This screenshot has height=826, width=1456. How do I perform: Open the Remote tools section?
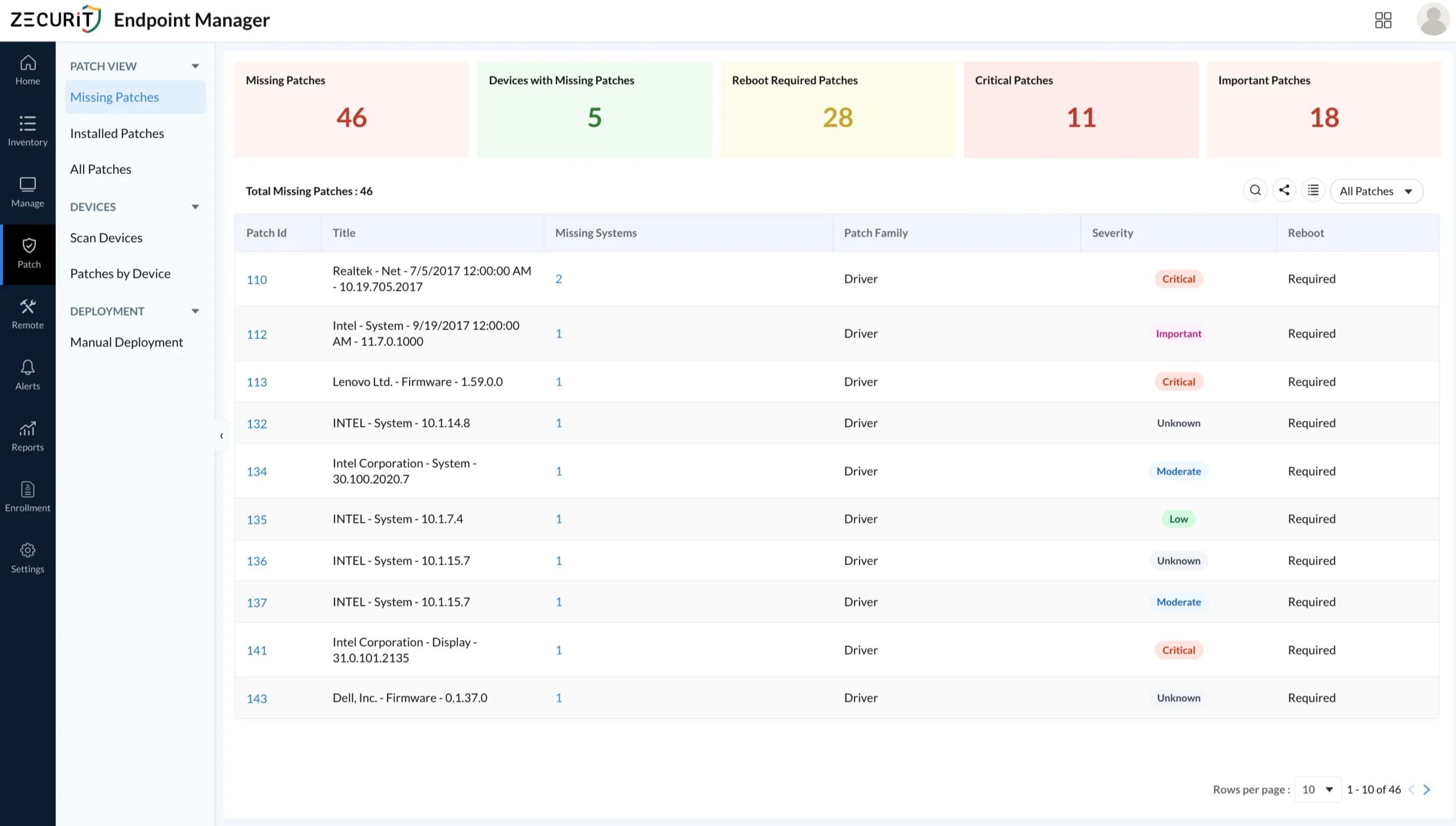[27, 314]
